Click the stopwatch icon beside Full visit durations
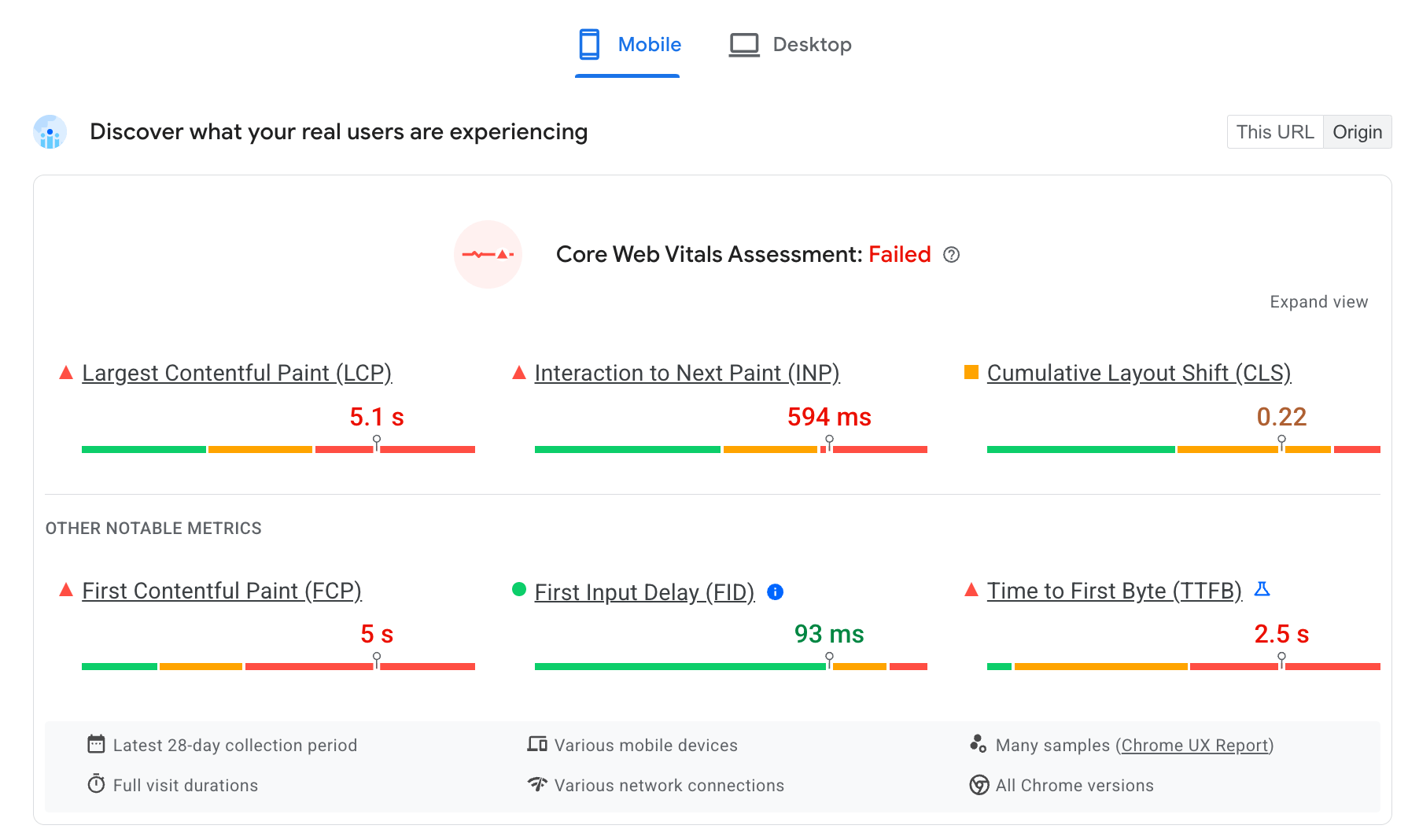This screenshot has width=1408, height=840. click(95, 784)
